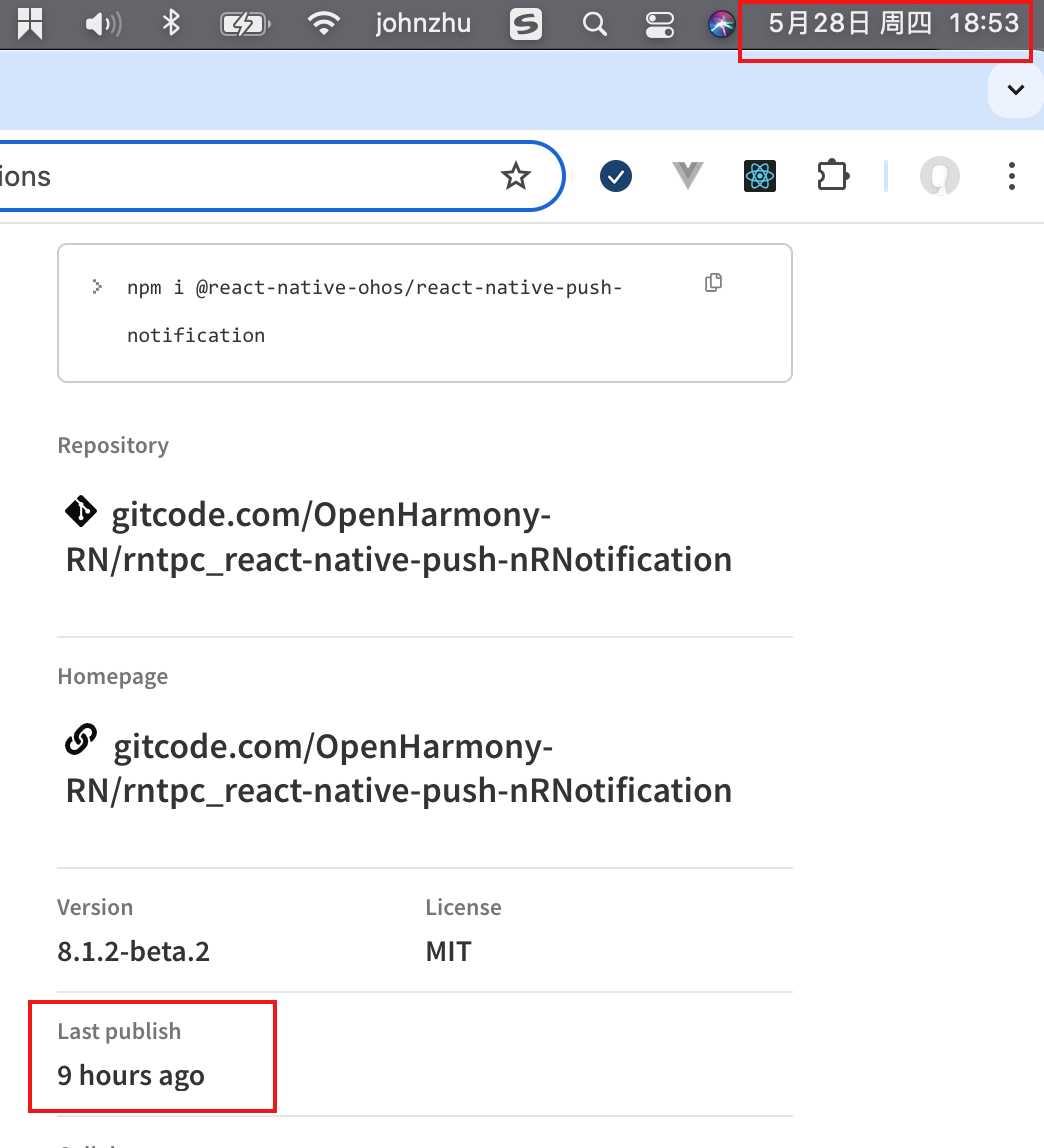1044x1148 pixels.
Task: Expand the tab search chevron dropdown
Action: coord(1015,90)
